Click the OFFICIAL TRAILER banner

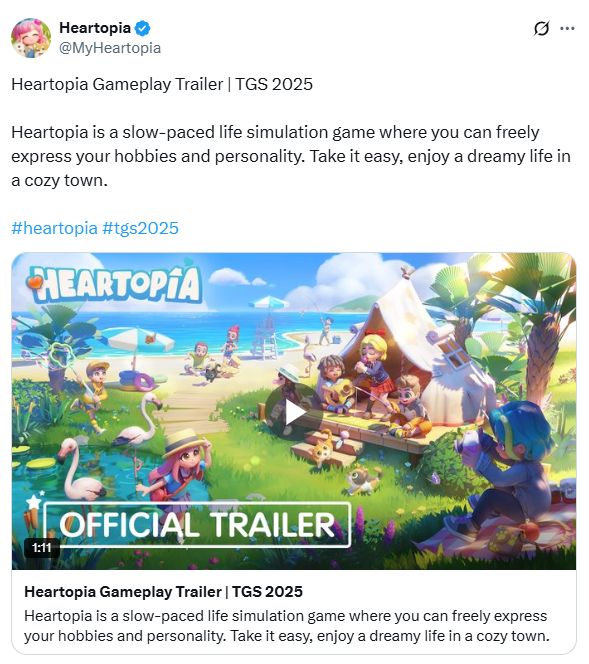[x=197, y=525]
